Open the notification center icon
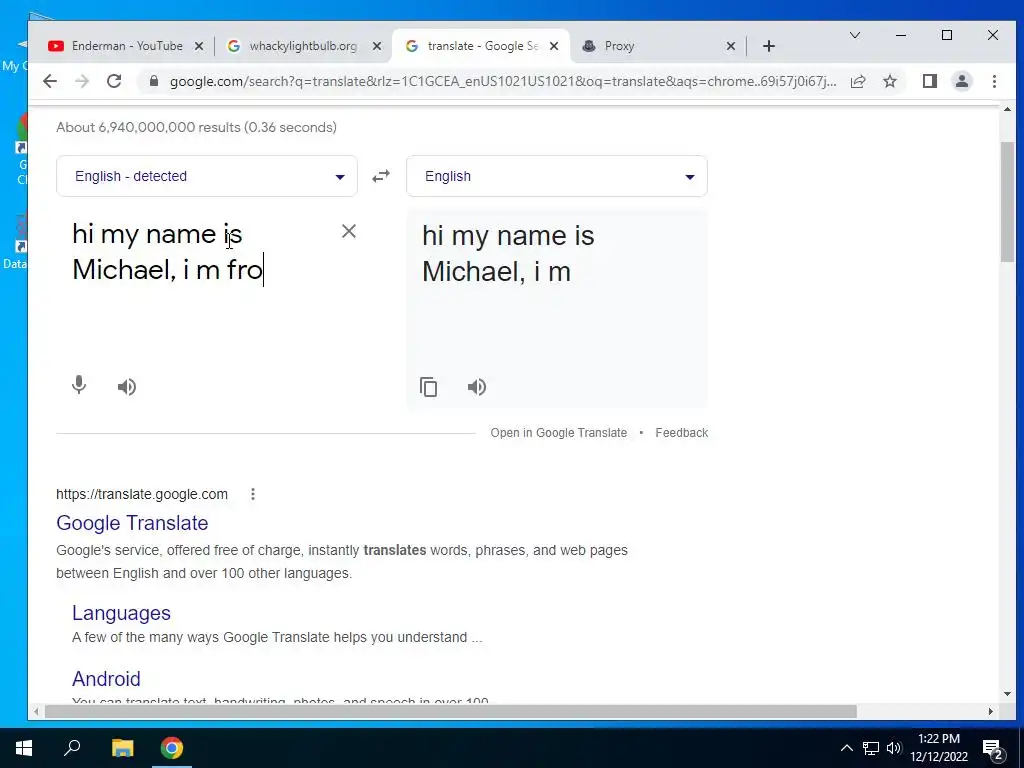The image size is (1024, 768). coord(993,750)
